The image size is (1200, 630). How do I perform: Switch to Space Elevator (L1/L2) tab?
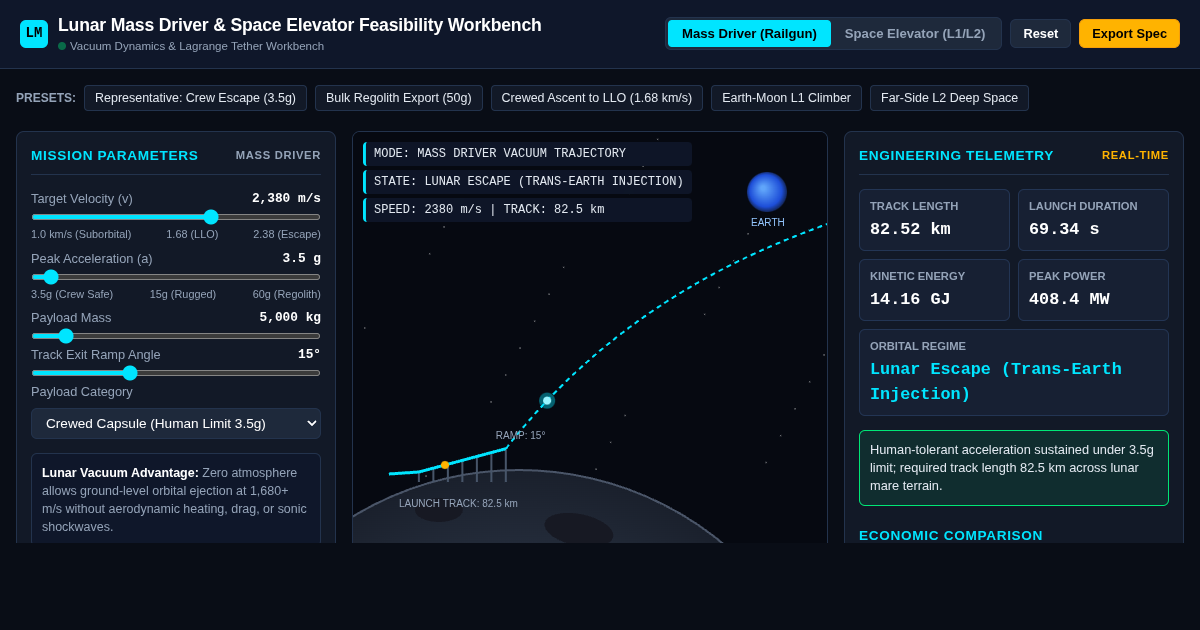tap(915, 34)
